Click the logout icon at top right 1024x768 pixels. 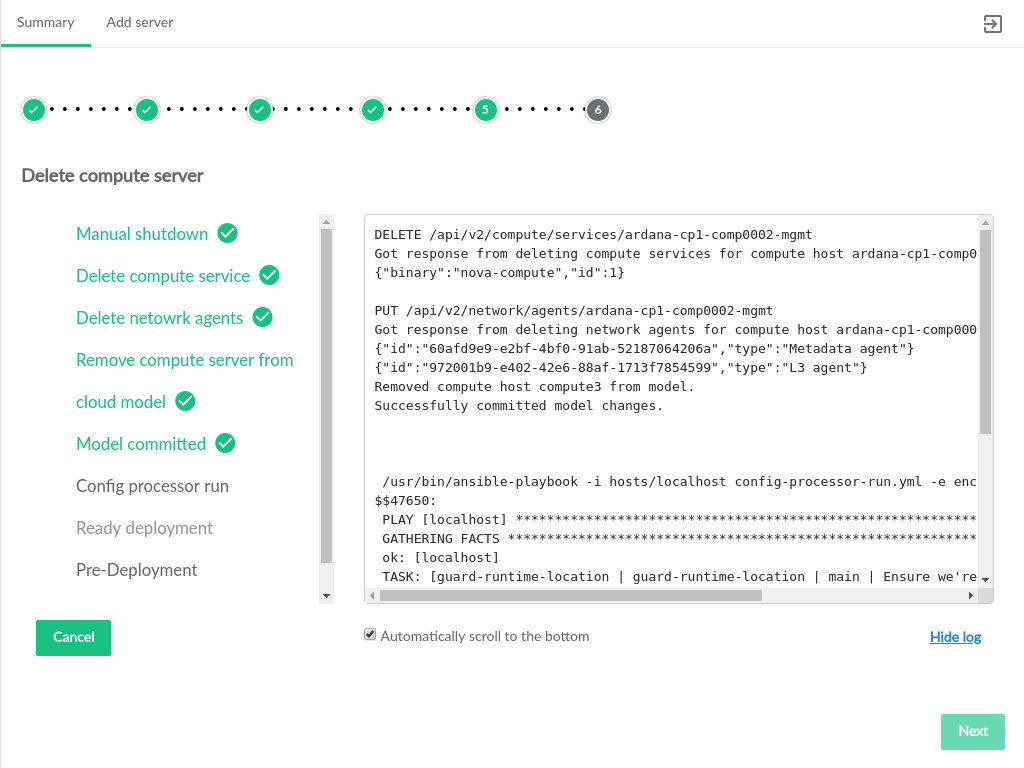pos(992,24)
